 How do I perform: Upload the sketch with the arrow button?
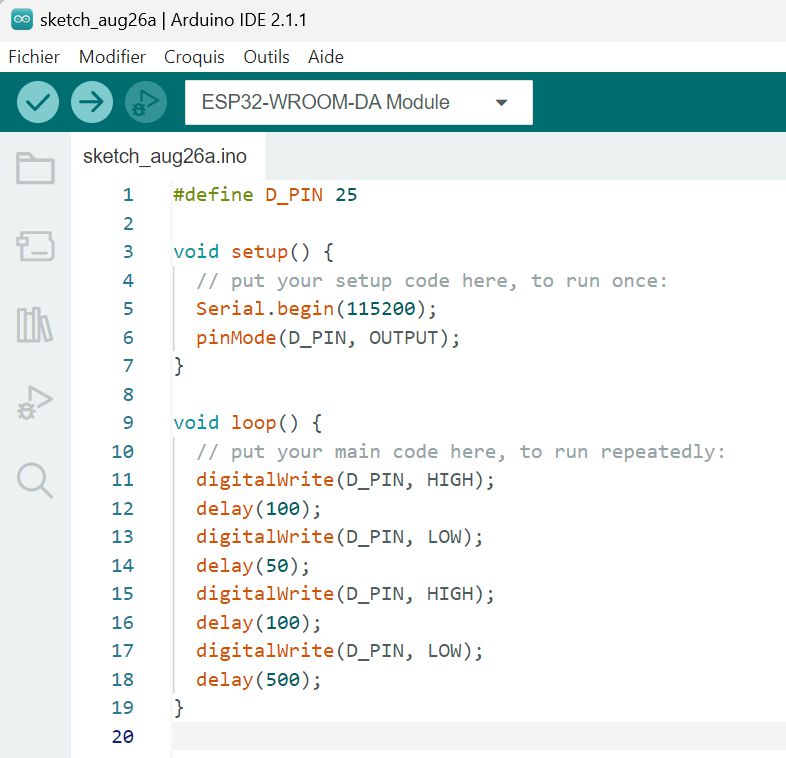(x=92, y=102)
